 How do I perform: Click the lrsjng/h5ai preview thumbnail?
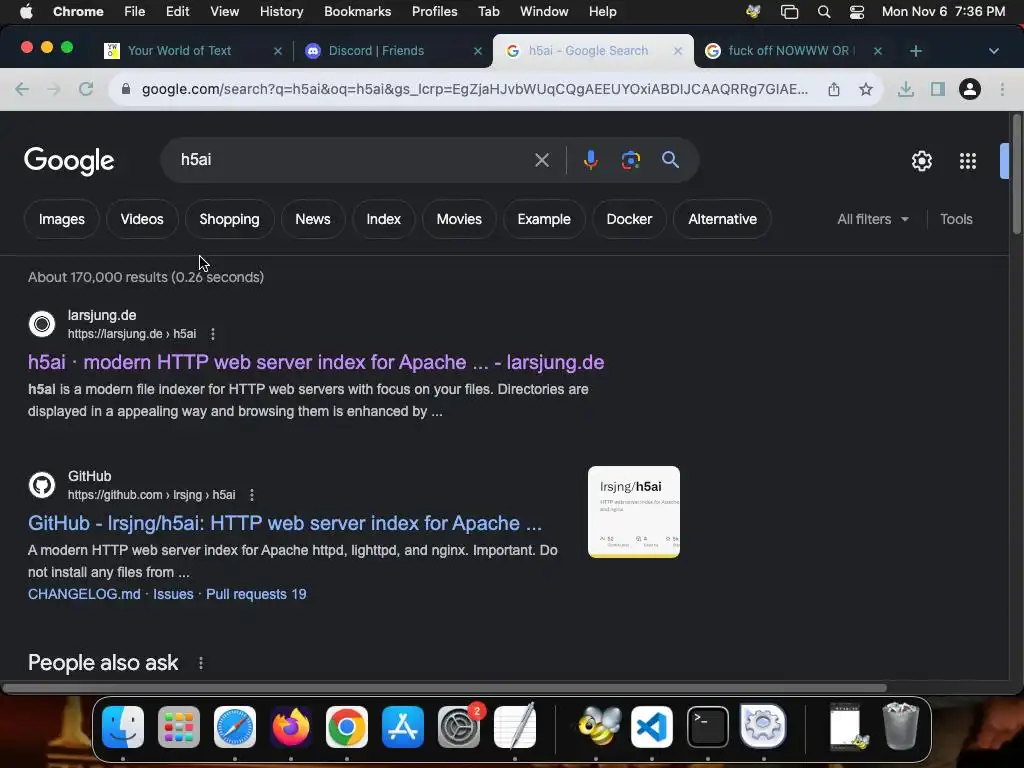click(633, 512)
